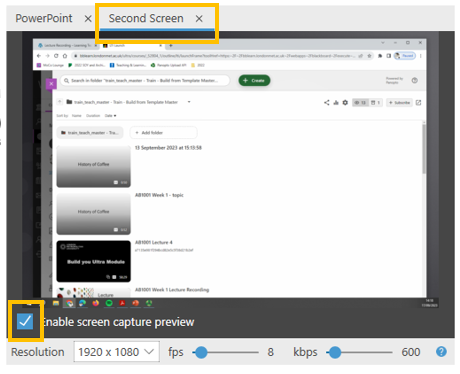
Task: Open the MoCo Lounge bookmark
Action: point(50,65)
